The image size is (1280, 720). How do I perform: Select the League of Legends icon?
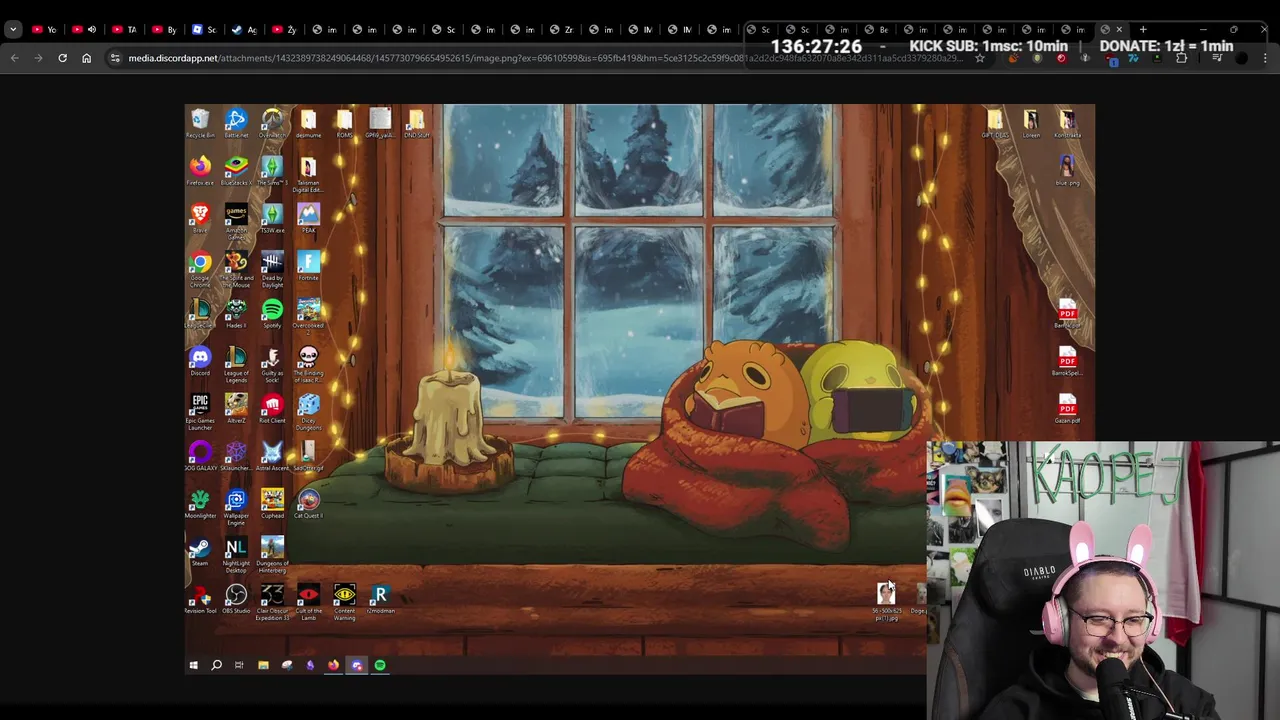236,364
